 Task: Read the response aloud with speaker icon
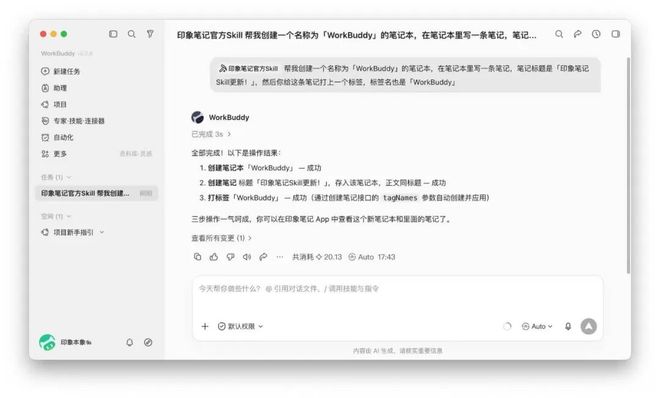247,257
